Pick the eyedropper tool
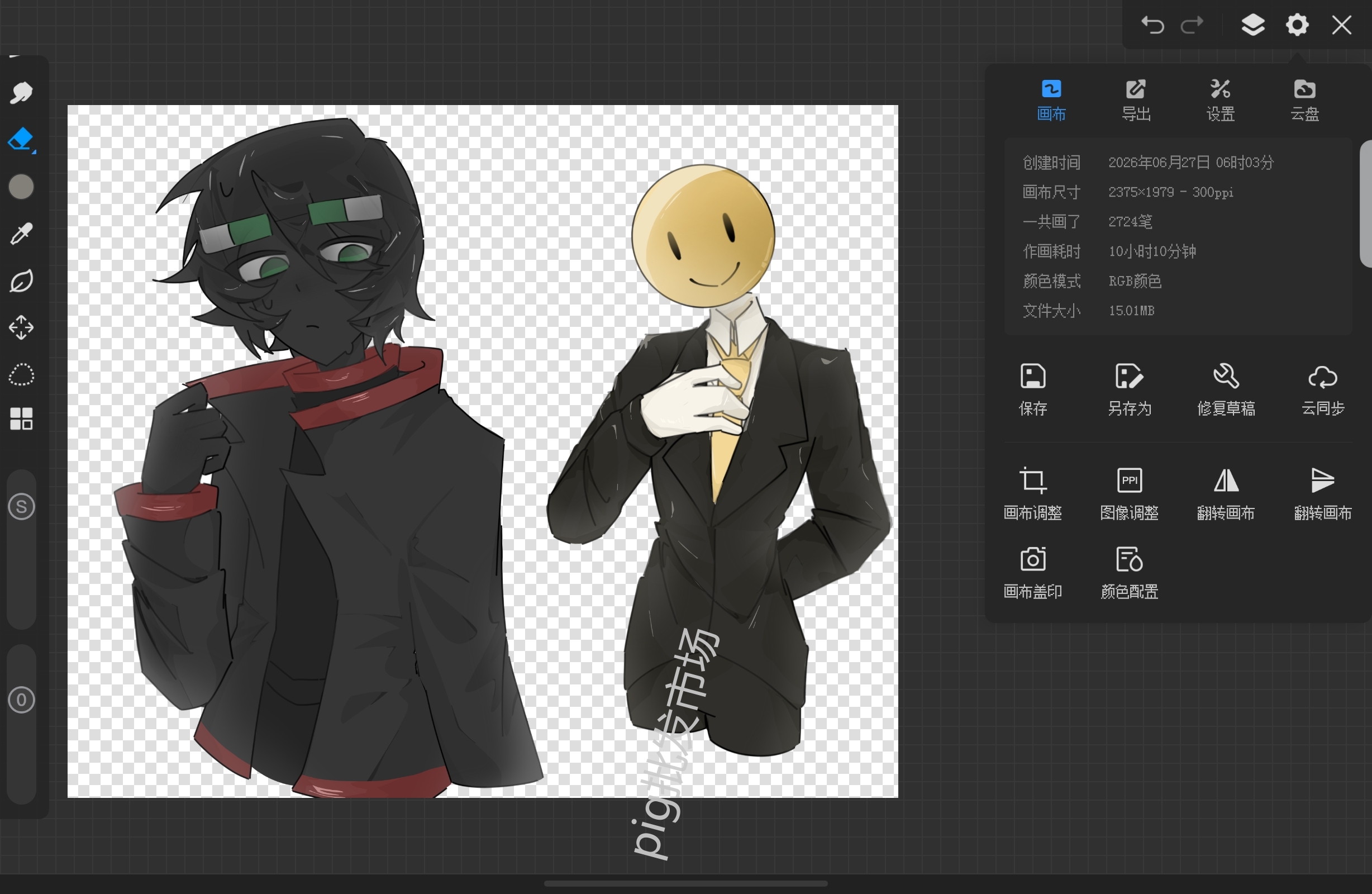1372x894 pixels. [x=21, y=234]
